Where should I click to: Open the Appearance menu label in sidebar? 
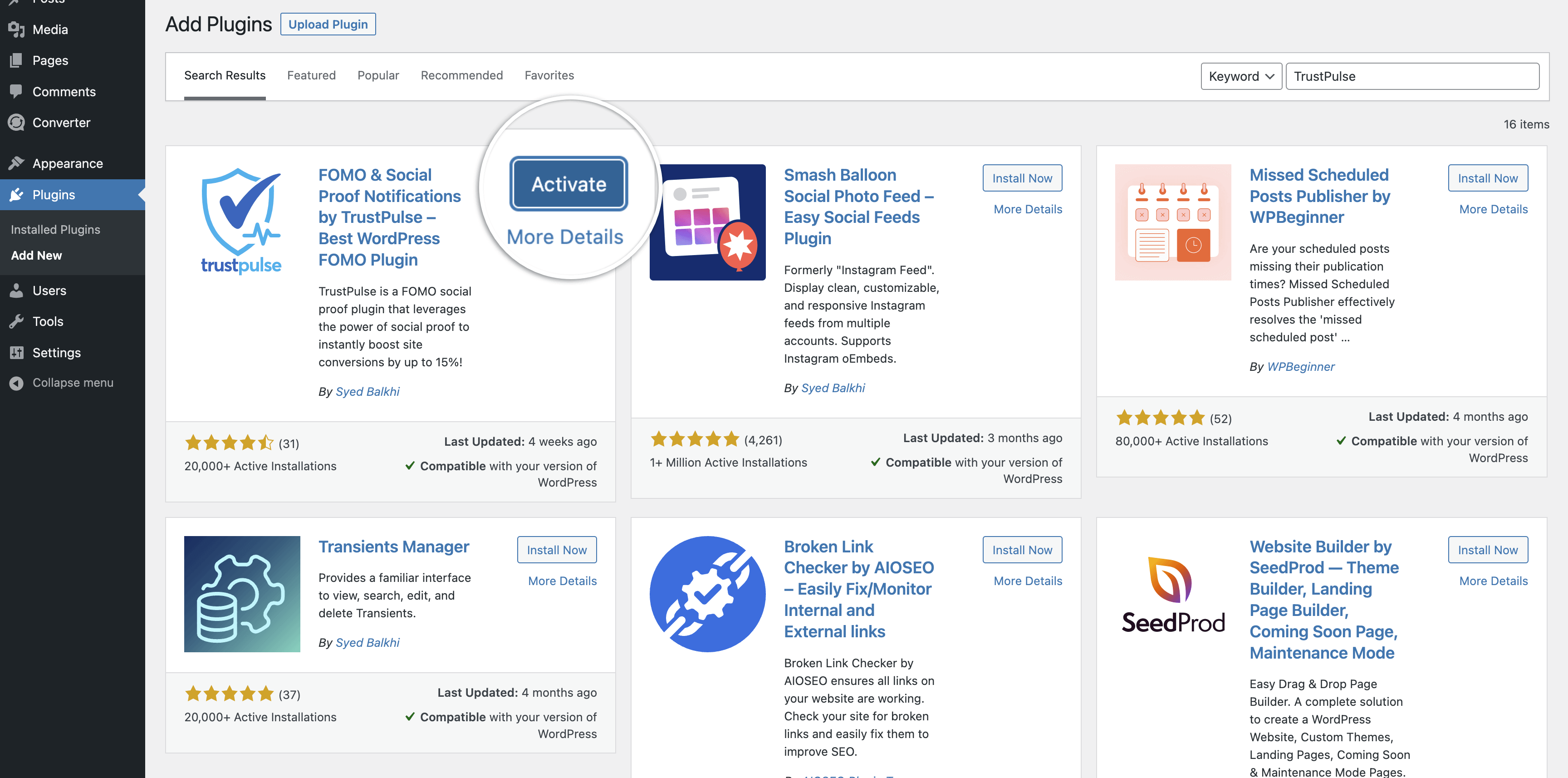68,163
